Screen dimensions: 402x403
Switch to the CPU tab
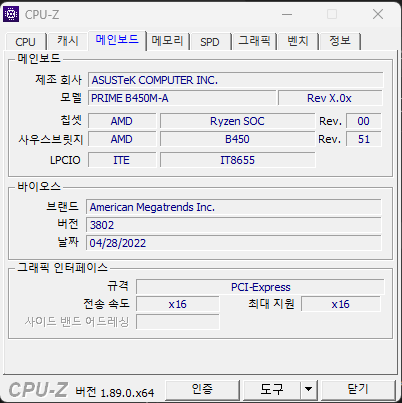click(25, 42)
